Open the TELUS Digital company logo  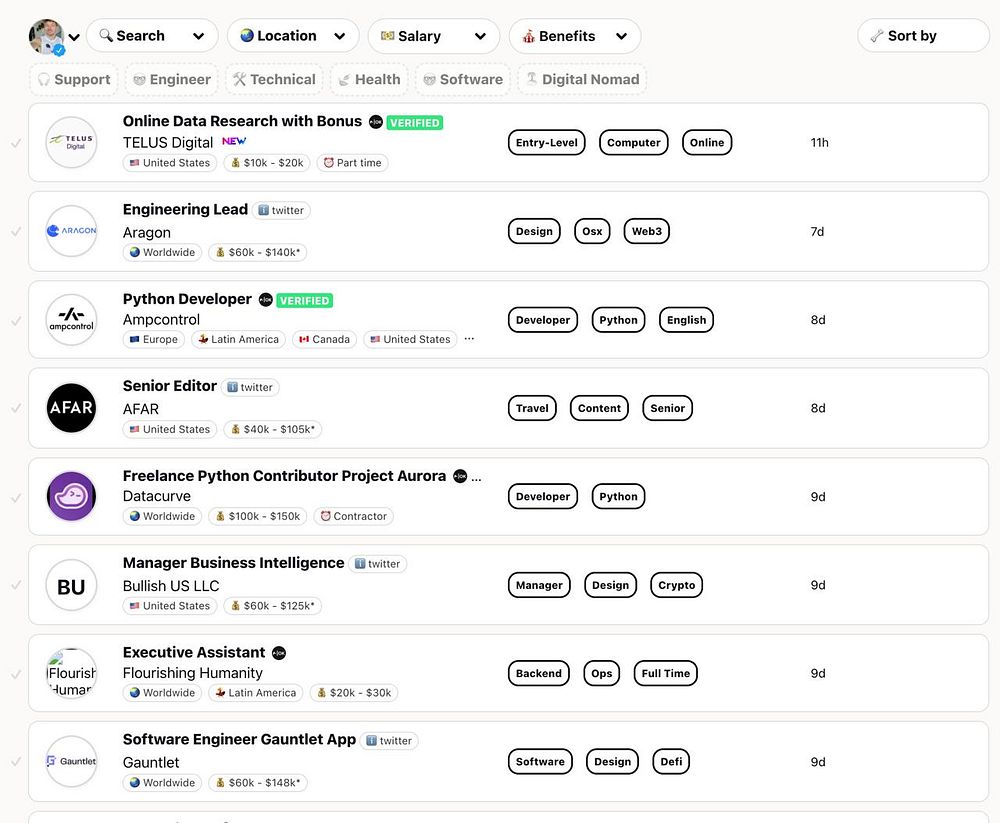[x=71, y=142]
